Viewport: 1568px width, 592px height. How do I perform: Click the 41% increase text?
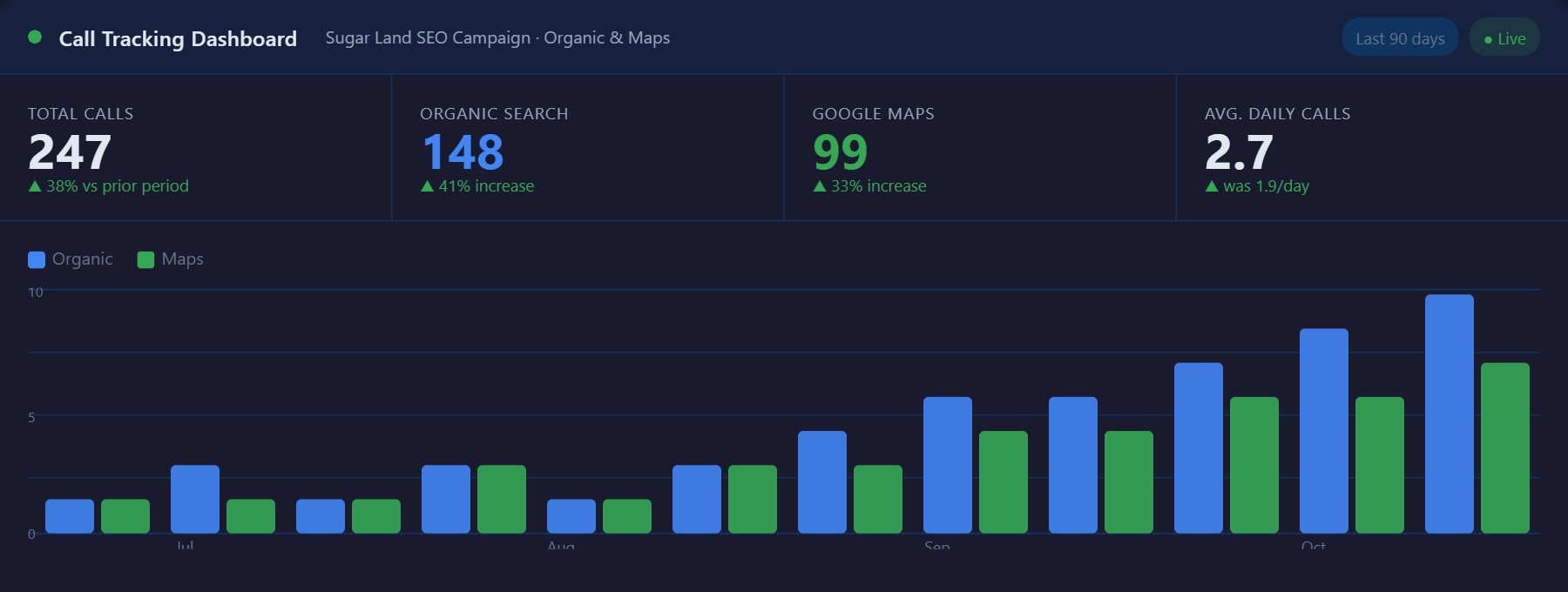click(x=486, y=186)
